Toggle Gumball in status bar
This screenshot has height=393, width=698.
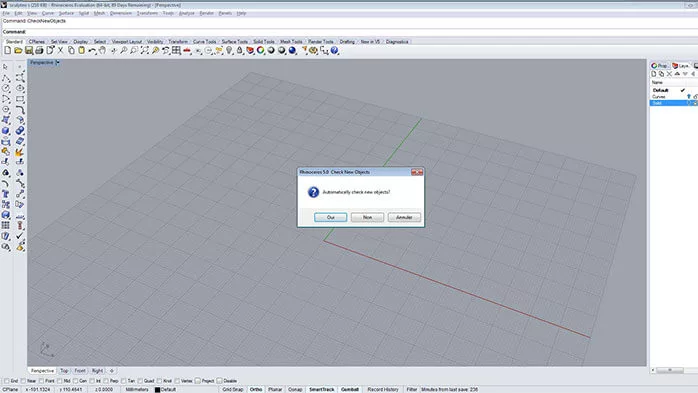(x=350, y=389)
